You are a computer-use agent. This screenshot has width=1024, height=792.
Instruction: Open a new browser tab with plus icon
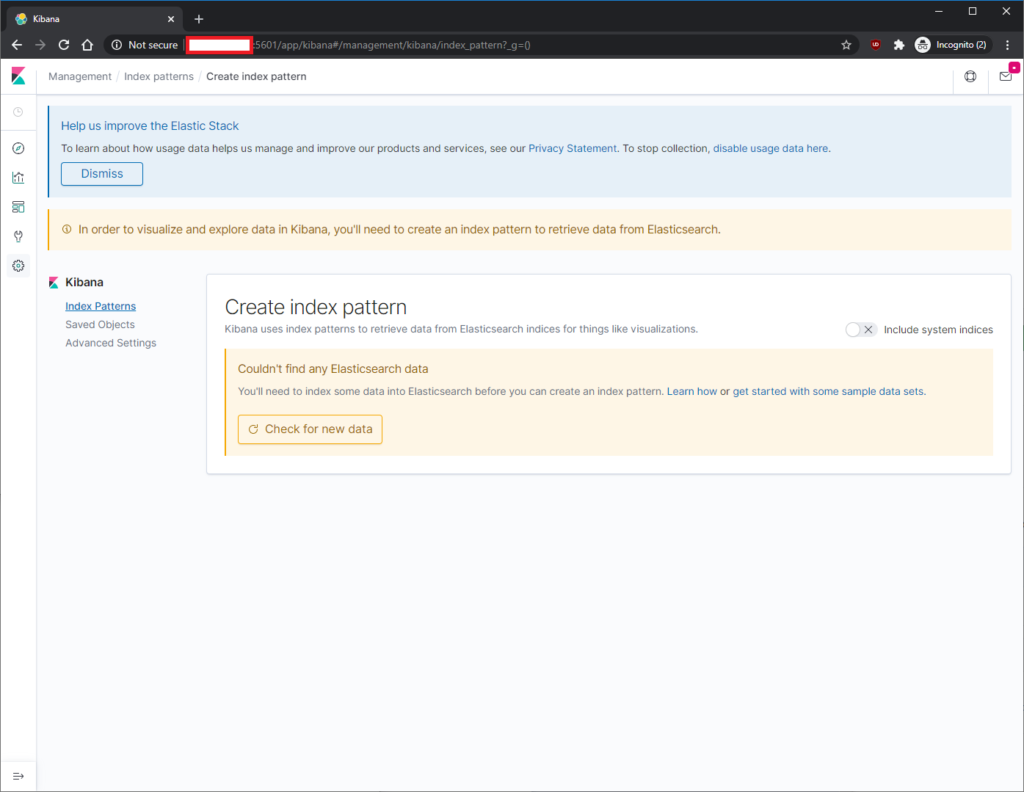coord(199,19)
